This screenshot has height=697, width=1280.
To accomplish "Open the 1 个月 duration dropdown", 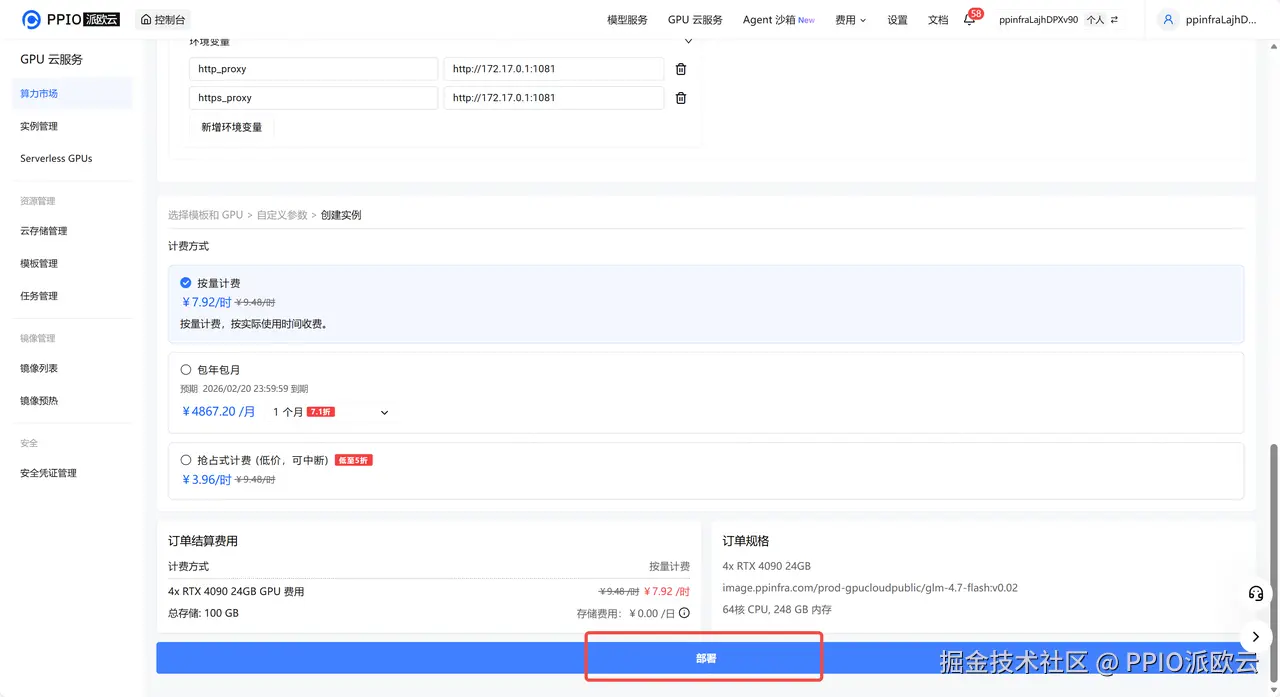I will (x=331, y=412).
